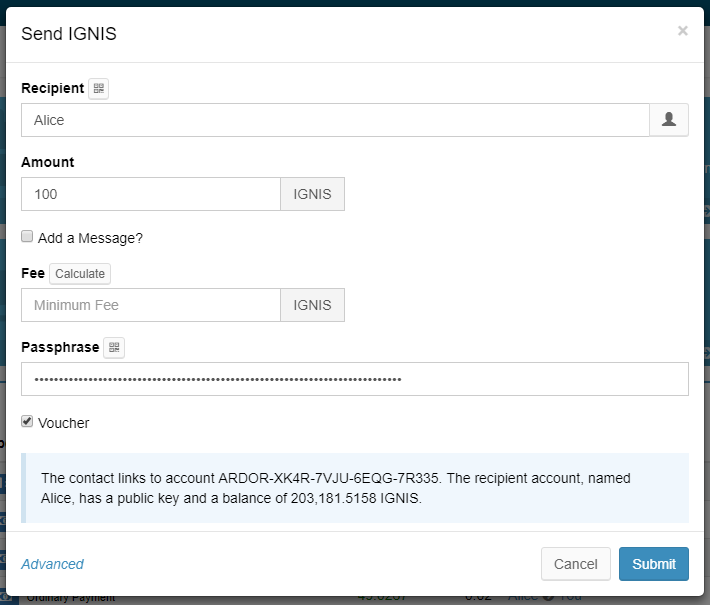Focus the masked Passphrase field
710x605 pixels.
pos(354,379)
